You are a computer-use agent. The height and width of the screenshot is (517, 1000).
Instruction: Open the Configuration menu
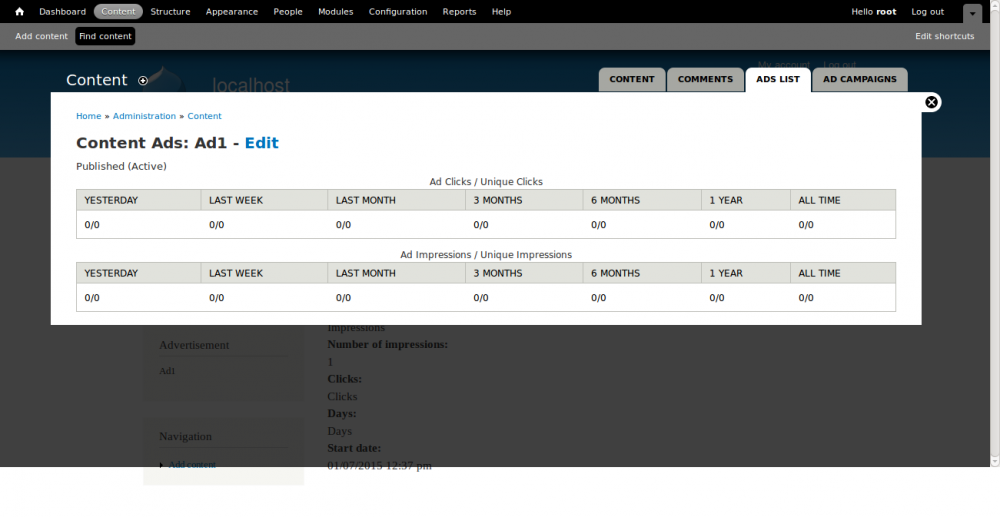(397, 12)
